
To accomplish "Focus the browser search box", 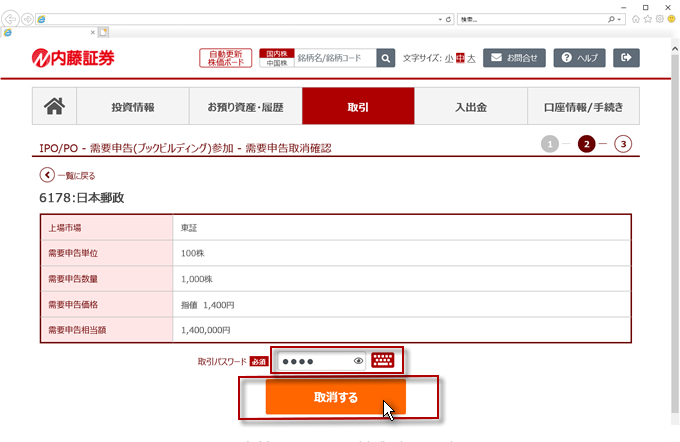I will click(x=533, y=20).
